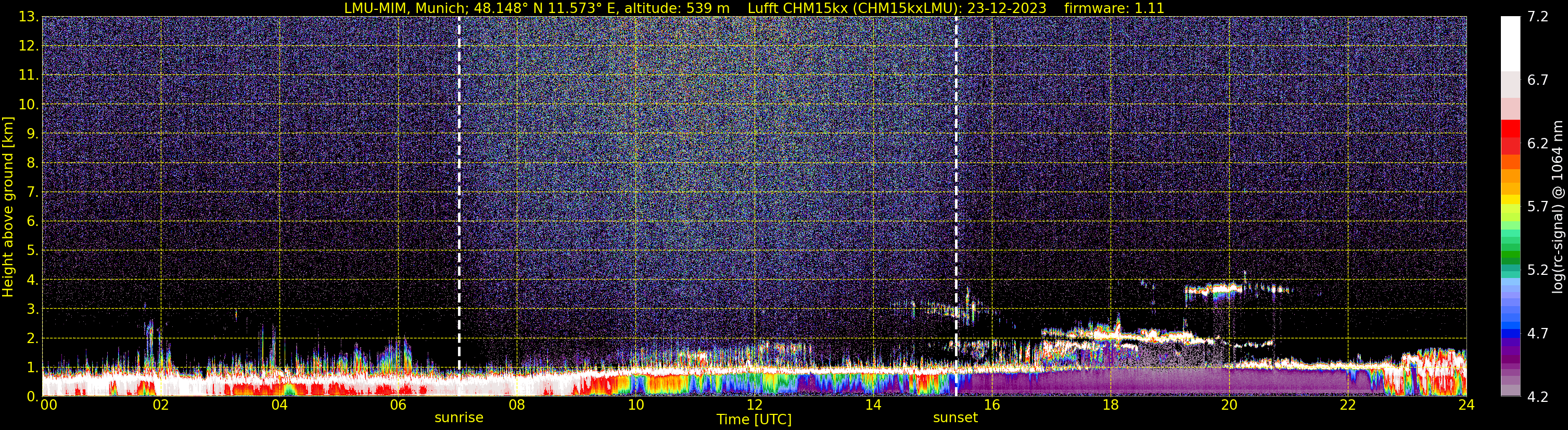This screenshot has width=1568, height=430.
Task: Click the time tick label '02'
Action: click(x=161, y=405)
